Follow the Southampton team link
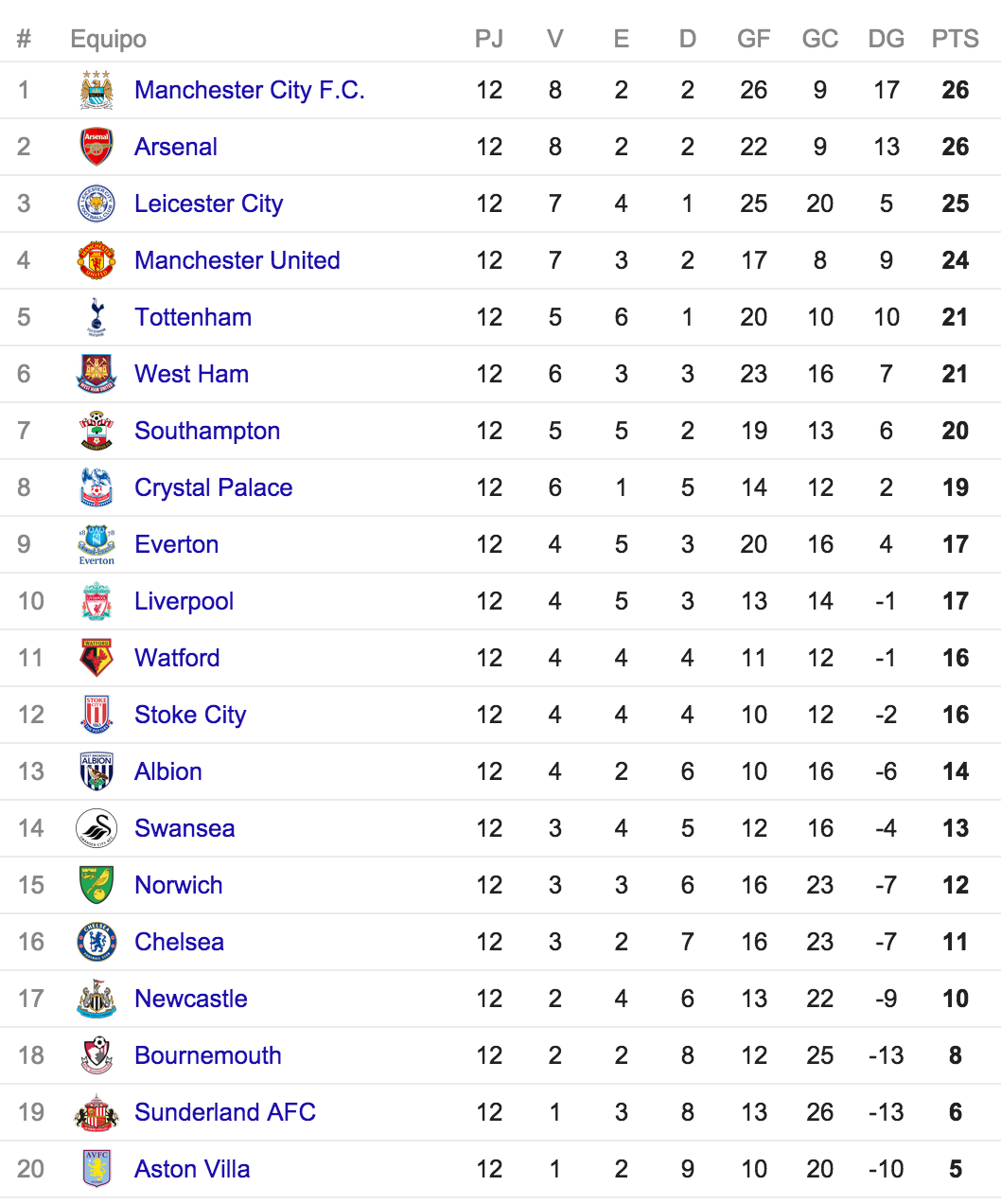The image size is (1001, 1204). (x=207, y=431)
